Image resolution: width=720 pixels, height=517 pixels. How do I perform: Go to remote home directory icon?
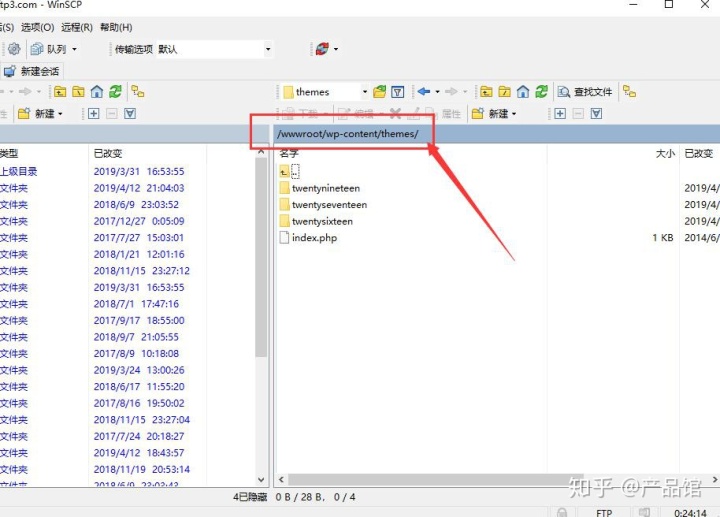[523, 92]
